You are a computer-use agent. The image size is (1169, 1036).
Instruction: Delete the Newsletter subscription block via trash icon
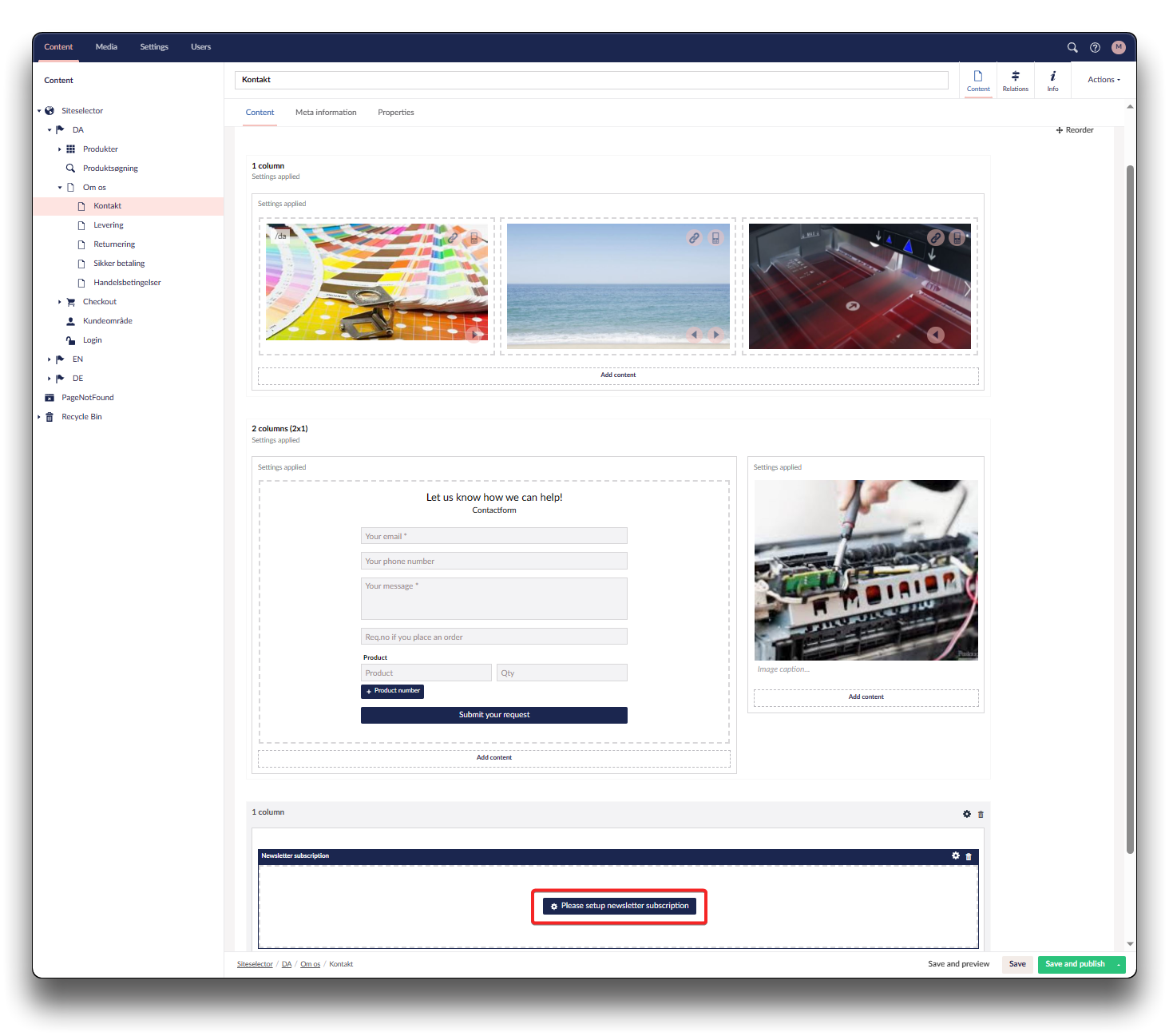969,856
